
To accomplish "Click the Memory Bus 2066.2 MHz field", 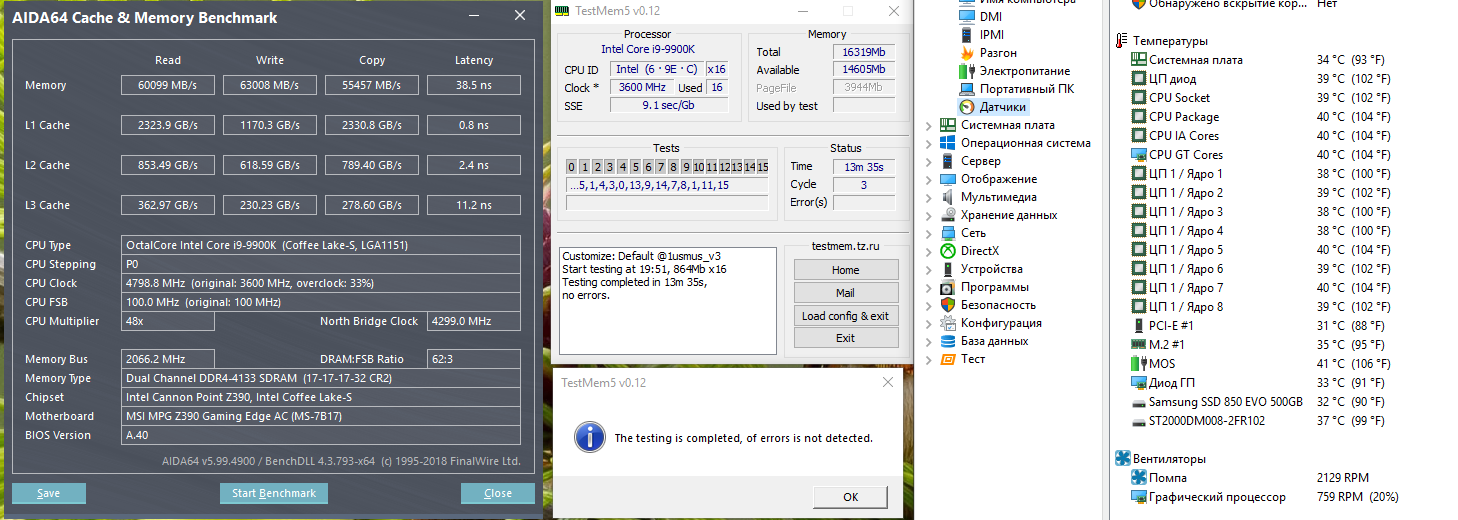I will click(x=168, y=359).
